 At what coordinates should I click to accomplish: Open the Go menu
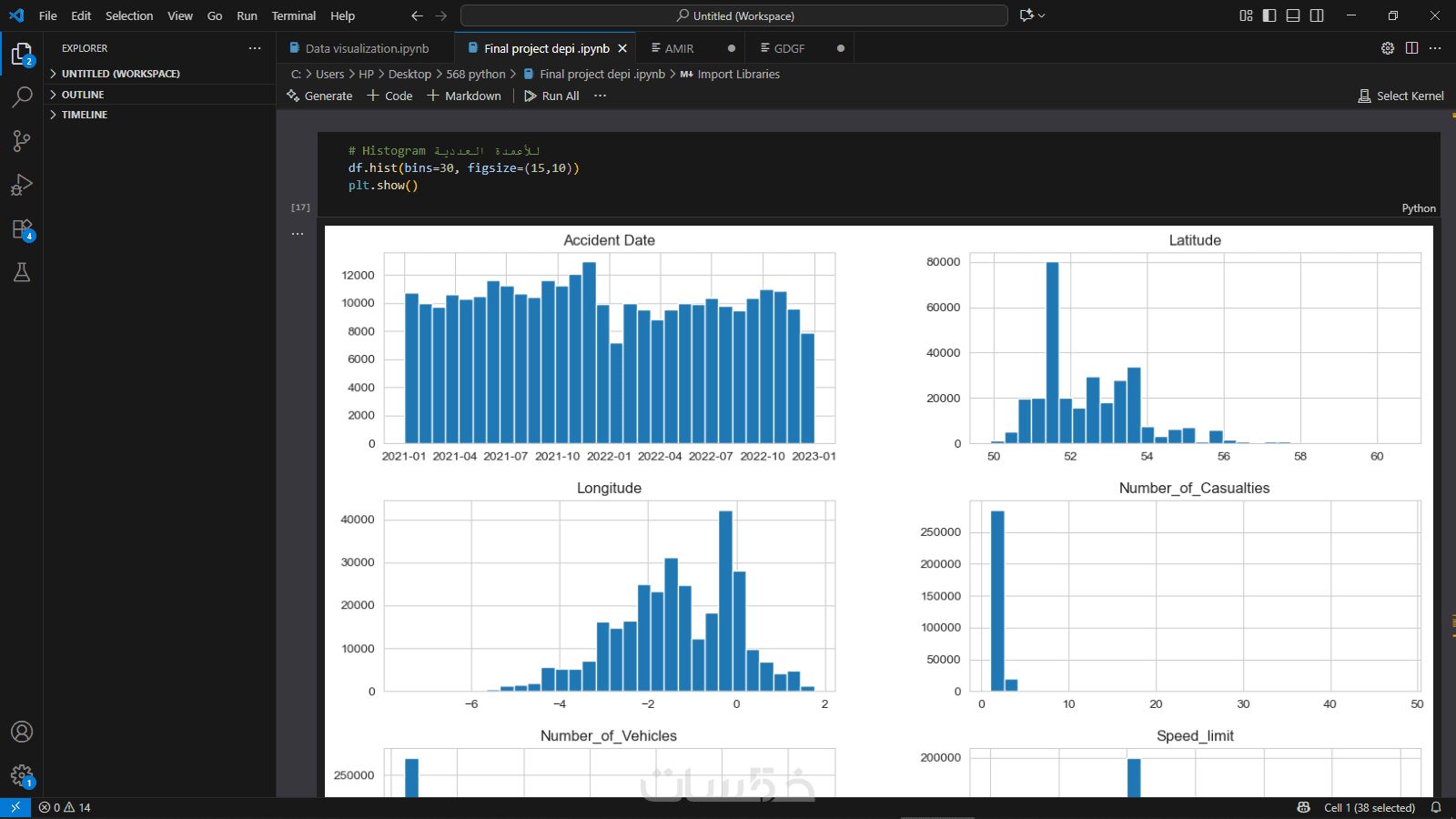click(x=215, y=15)
